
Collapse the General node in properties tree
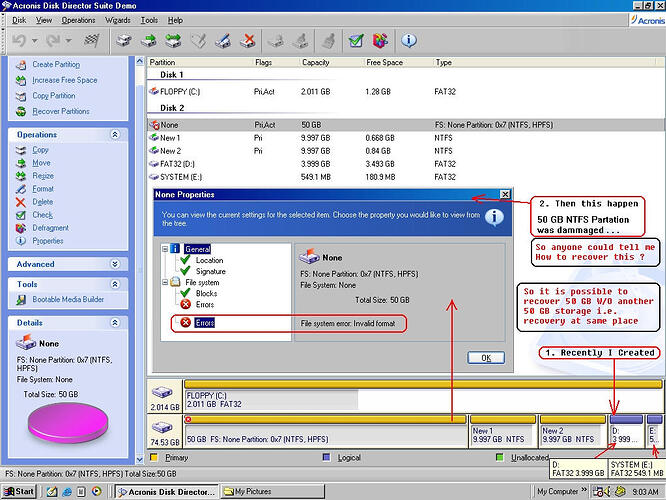coord(165,248)
